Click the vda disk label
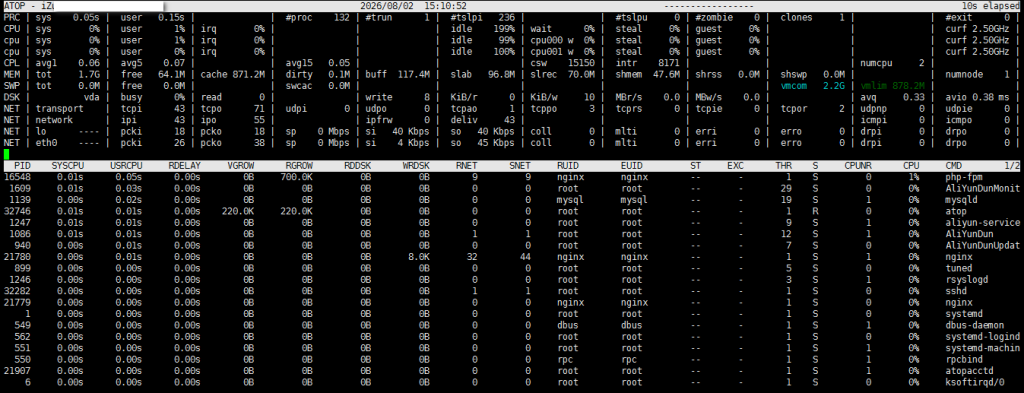Image resolution: width=1024 pixels, height=393 pixels. [x=91, y=97]
